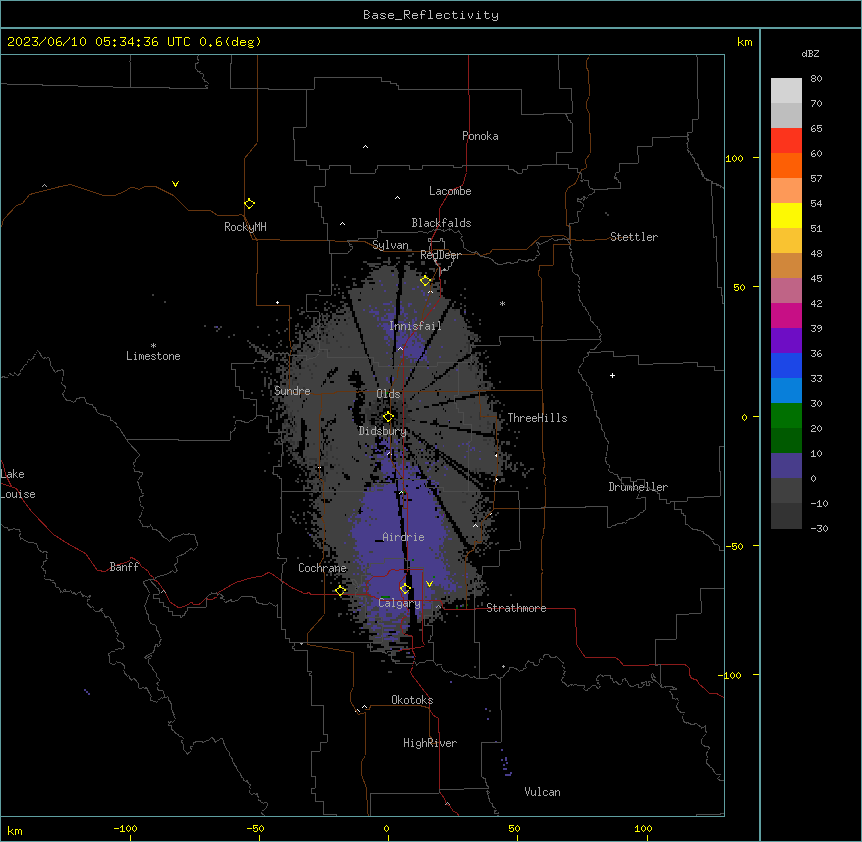Click the Sundre label

(x=292, y=391)
